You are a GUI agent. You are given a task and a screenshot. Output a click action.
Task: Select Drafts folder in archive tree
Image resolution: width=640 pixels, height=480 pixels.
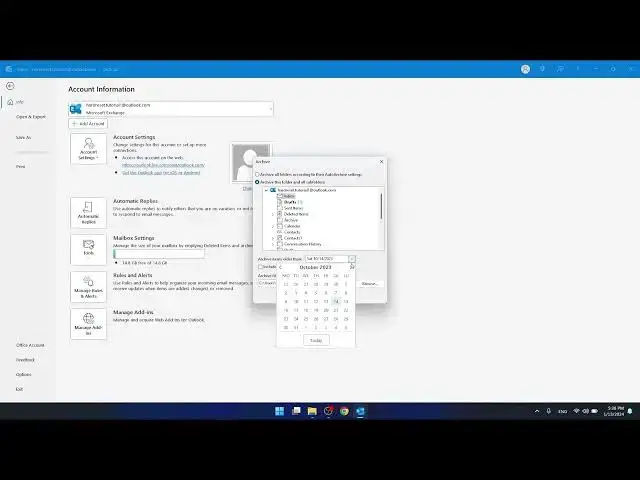tap(290, 202)
